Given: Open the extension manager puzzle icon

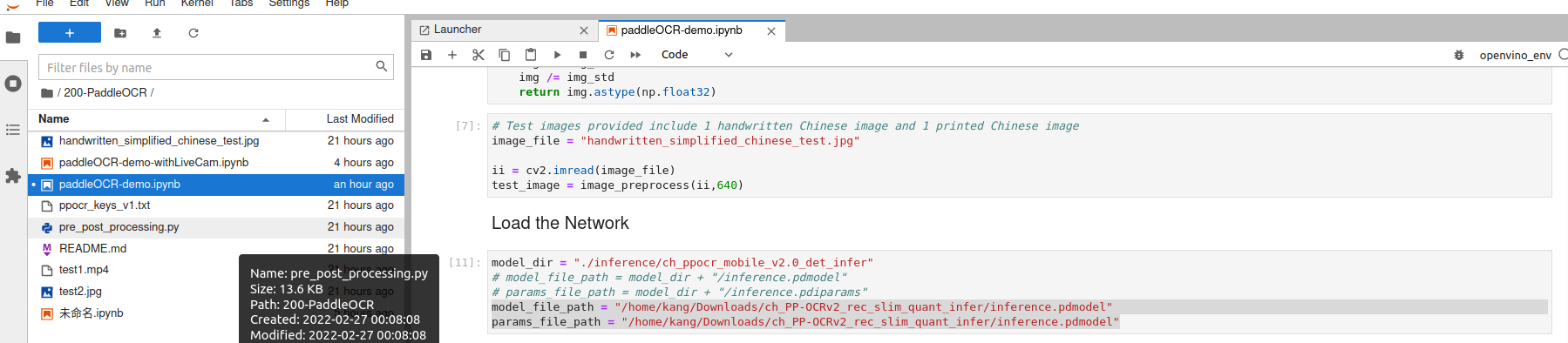Looking at the screenshot, I should point(13,176).
